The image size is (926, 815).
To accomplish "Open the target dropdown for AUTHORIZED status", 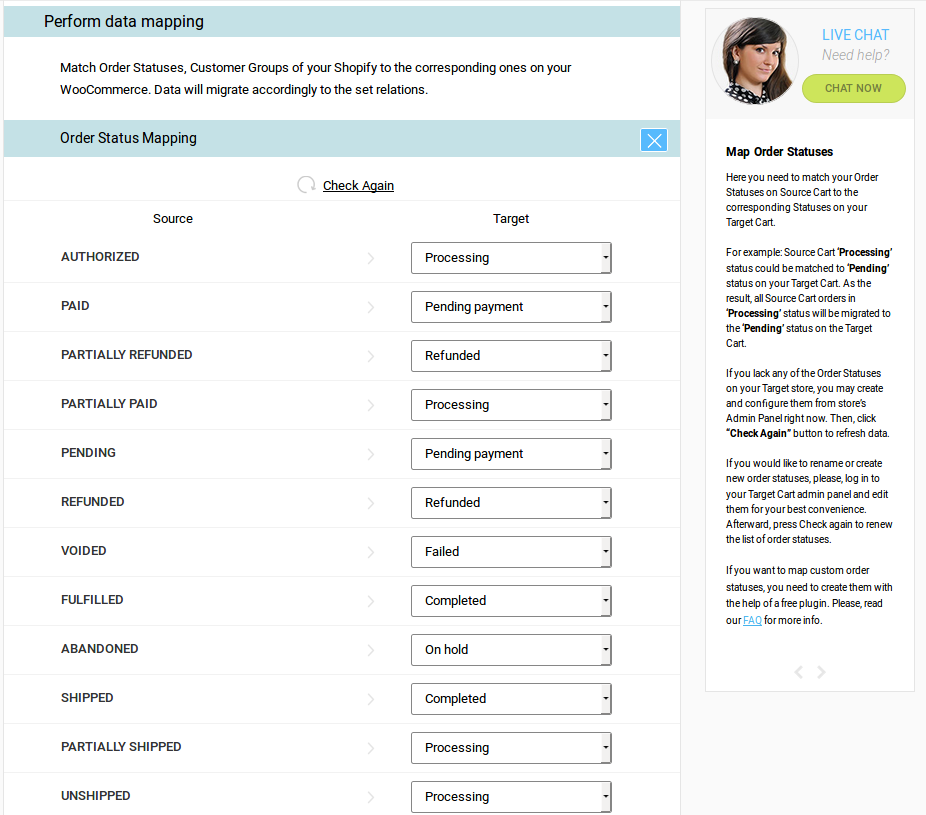I will point(511,257).
